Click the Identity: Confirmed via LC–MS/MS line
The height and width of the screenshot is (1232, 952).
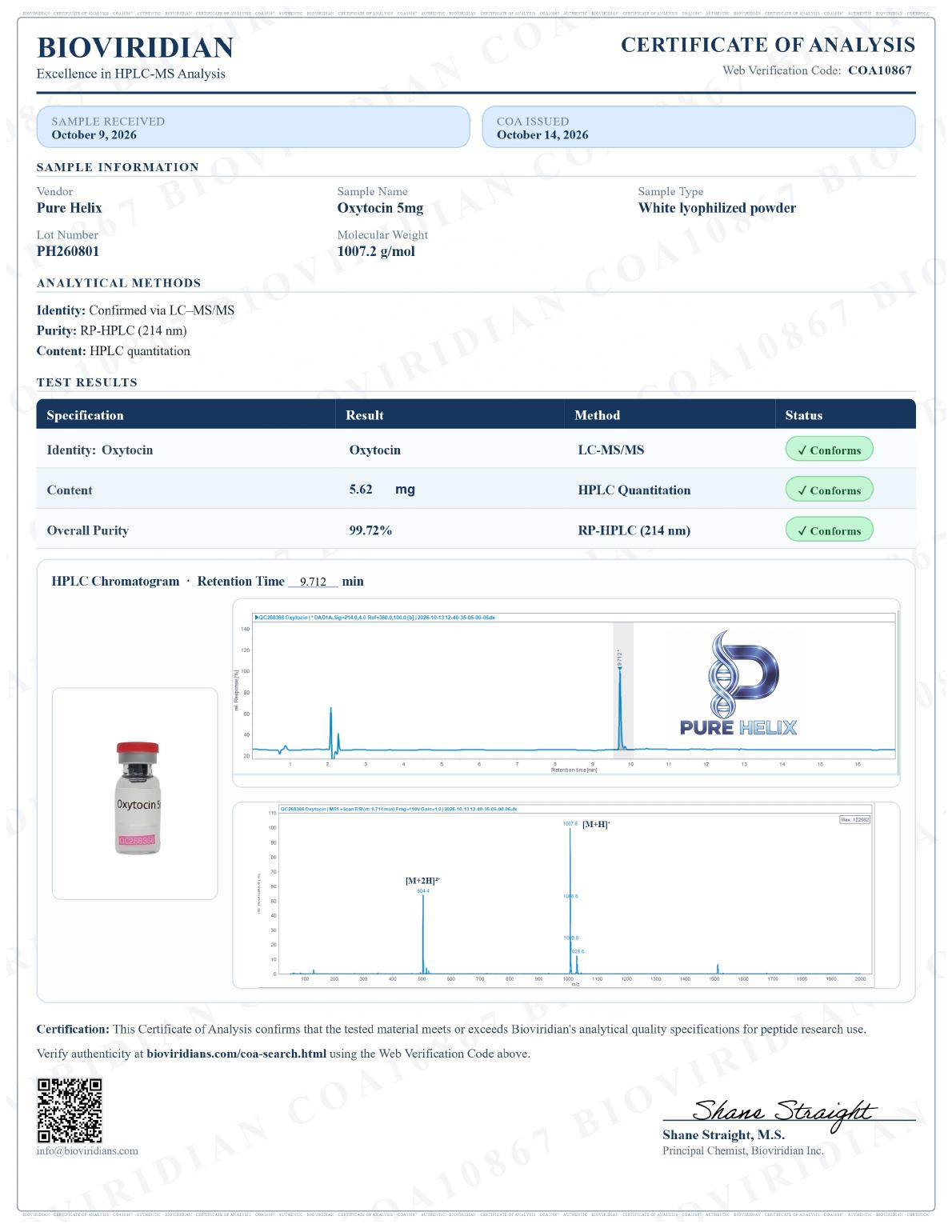tap(136, 312)
